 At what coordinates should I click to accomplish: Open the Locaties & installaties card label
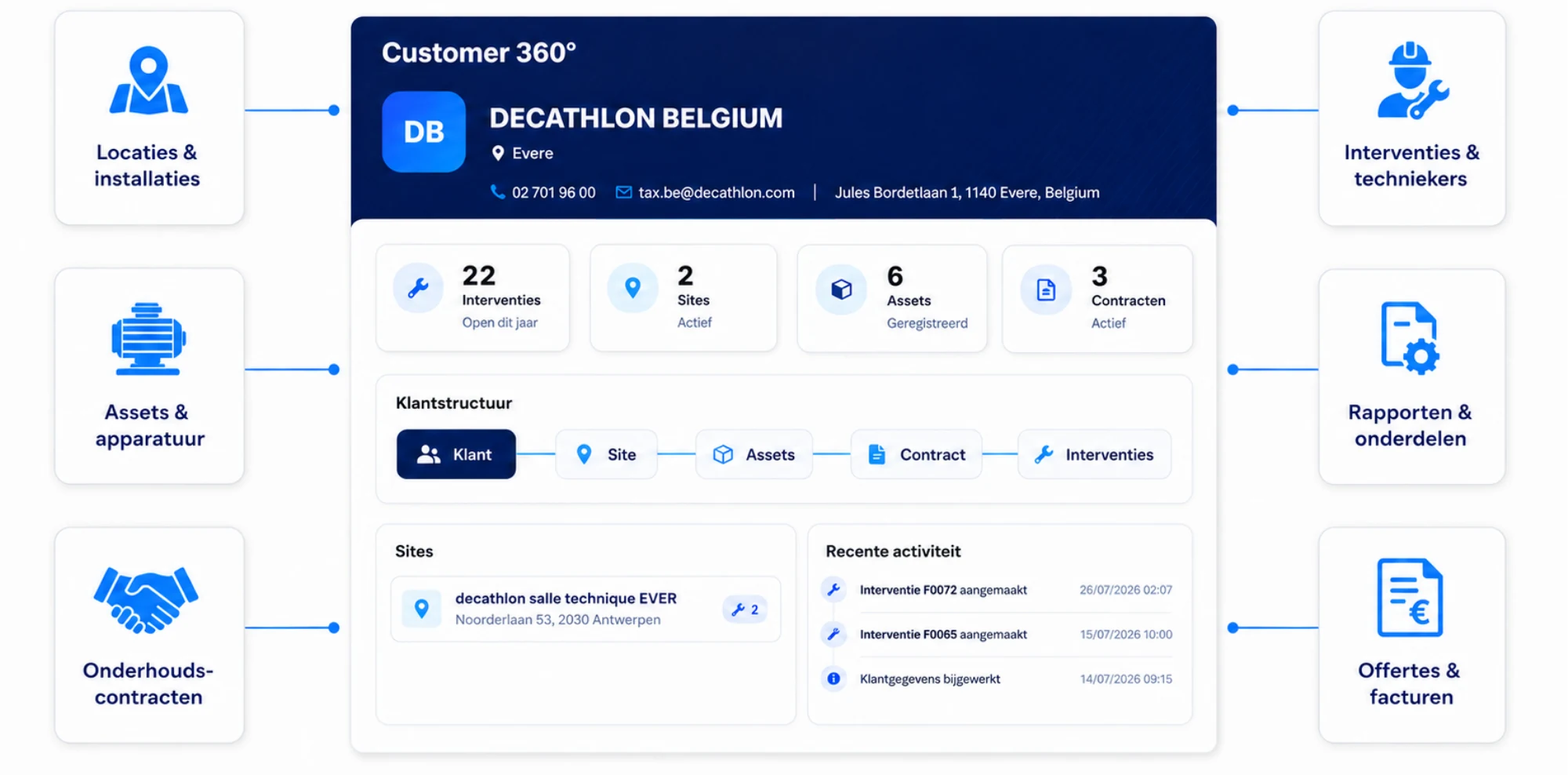click(147, 166)
